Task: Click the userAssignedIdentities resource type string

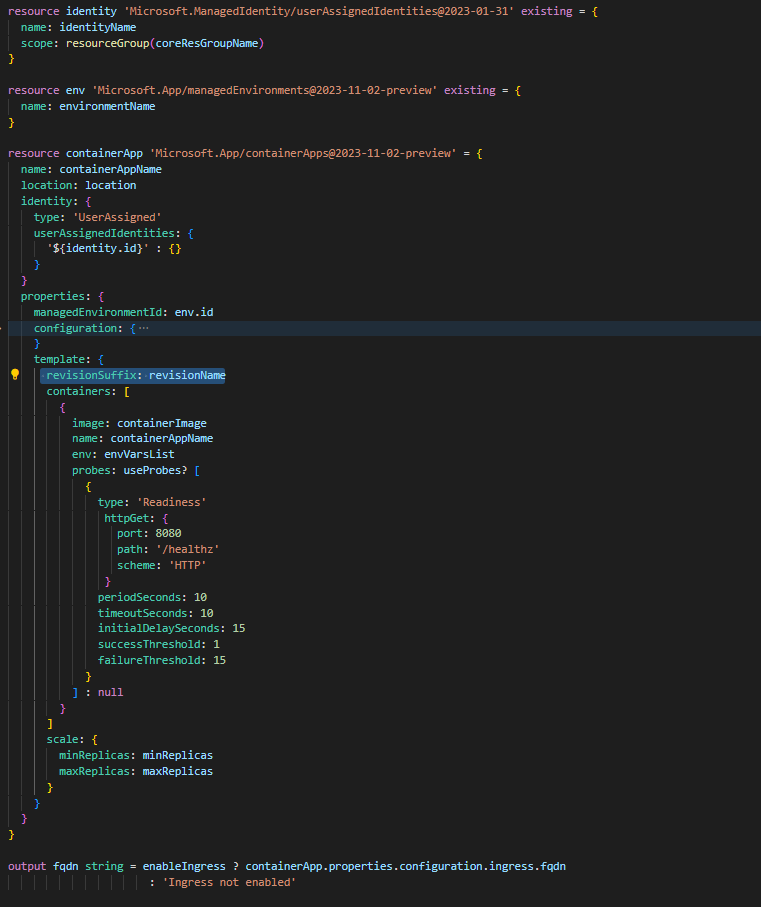Action: (319, 11)
